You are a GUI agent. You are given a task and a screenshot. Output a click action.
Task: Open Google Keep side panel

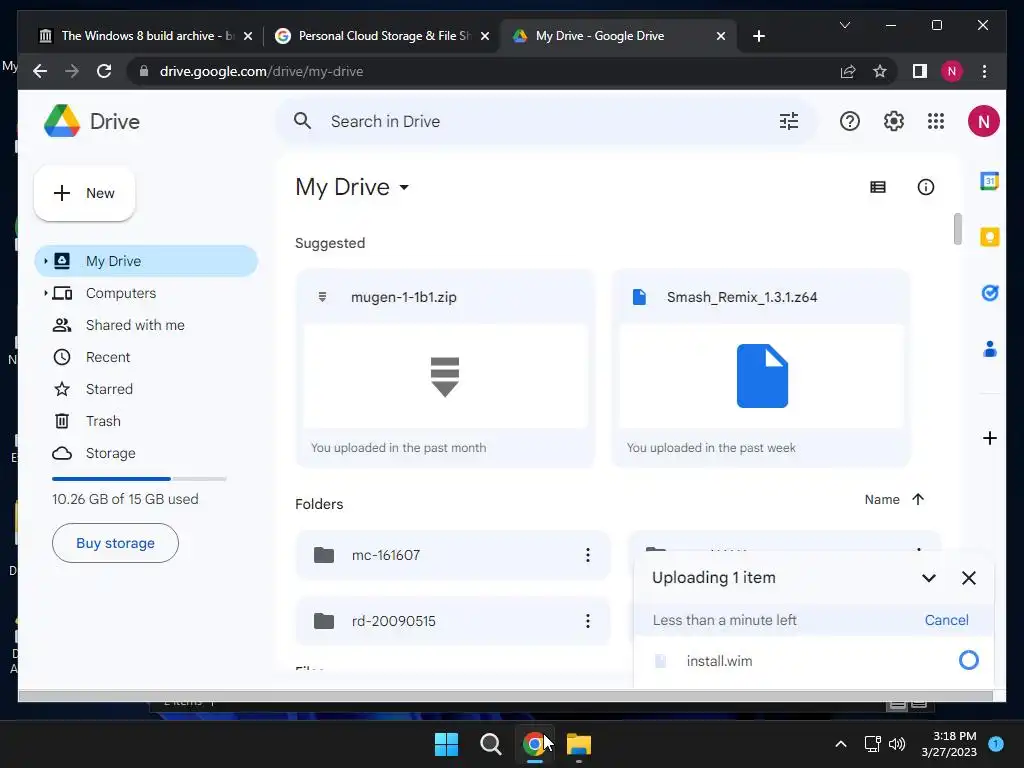[989, 236]
